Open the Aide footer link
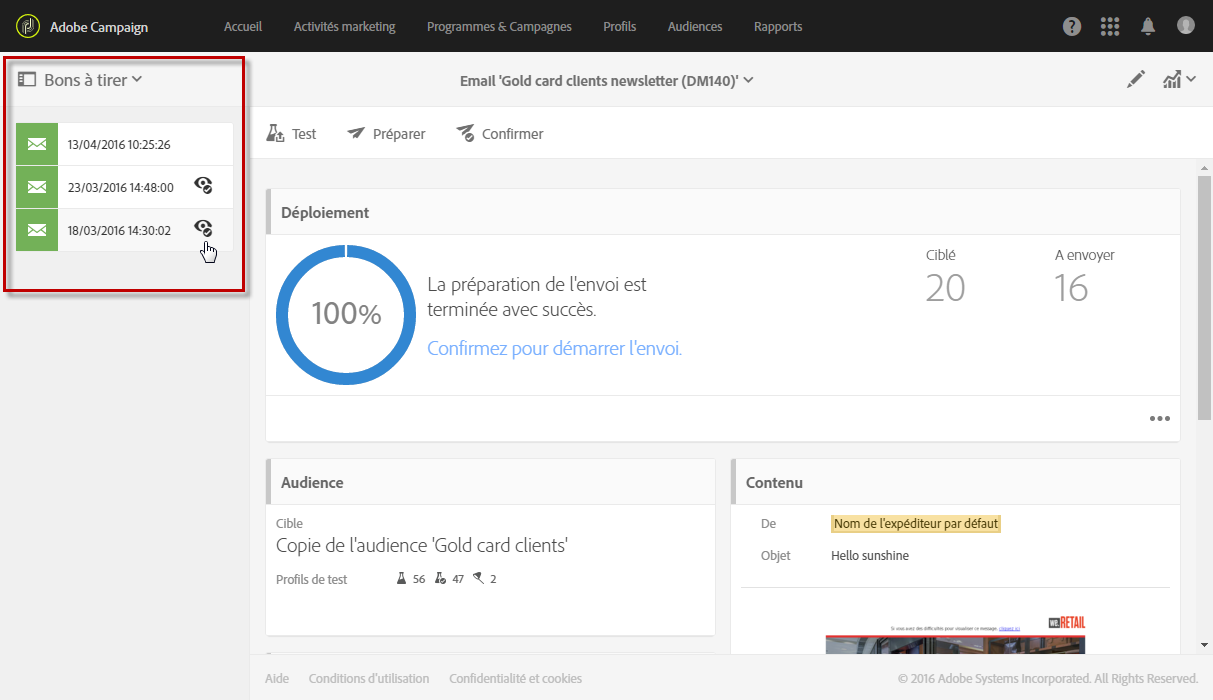Screen dimensions: 1213x700 point(277,678)
